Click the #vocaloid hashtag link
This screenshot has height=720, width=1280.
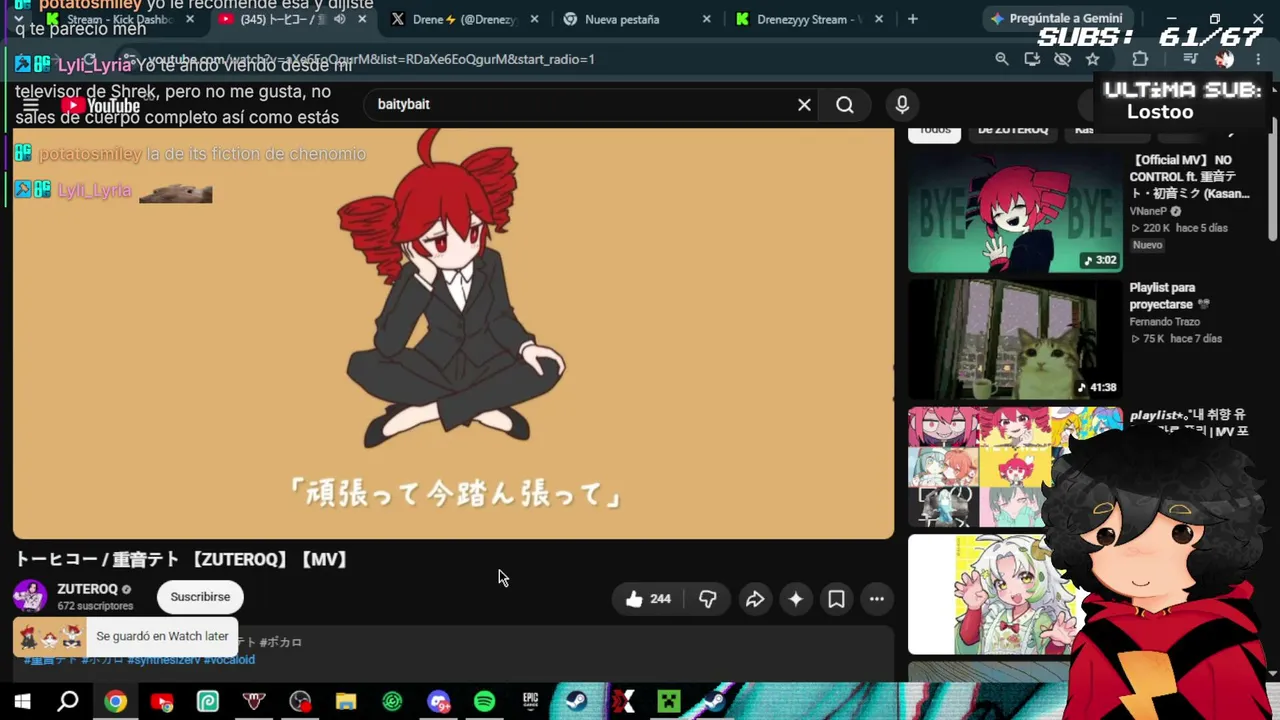(229, 660)
